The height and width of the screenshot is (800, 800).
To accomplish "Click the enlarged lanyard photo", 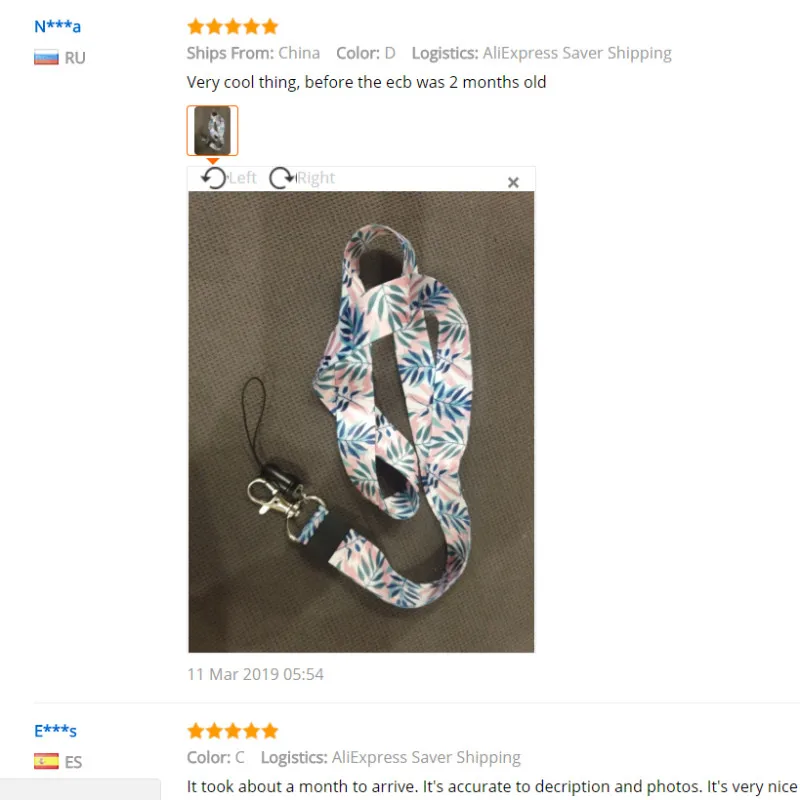I will pyautogui.click(x=361, y=421).
